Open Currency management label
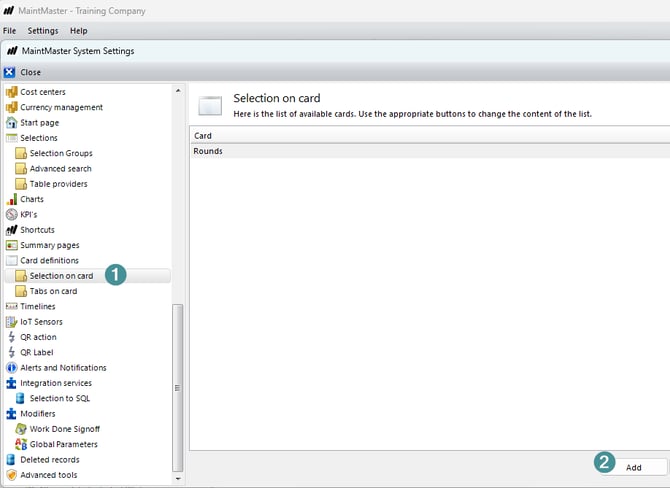Image resolution: width=670 pixels, height=488 pixels. 62,107
